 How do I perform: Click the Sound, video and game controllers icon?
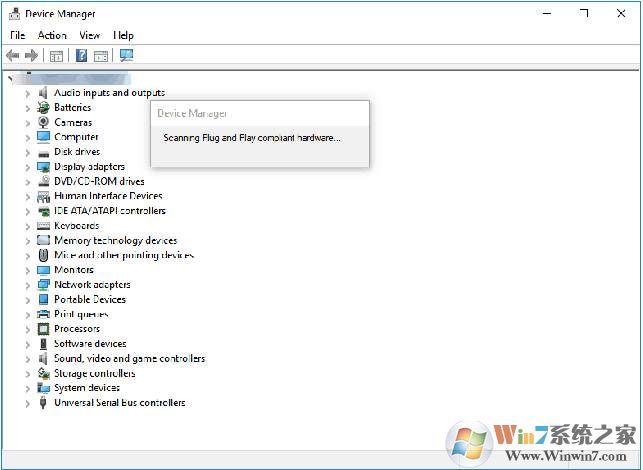coord(43,358)
